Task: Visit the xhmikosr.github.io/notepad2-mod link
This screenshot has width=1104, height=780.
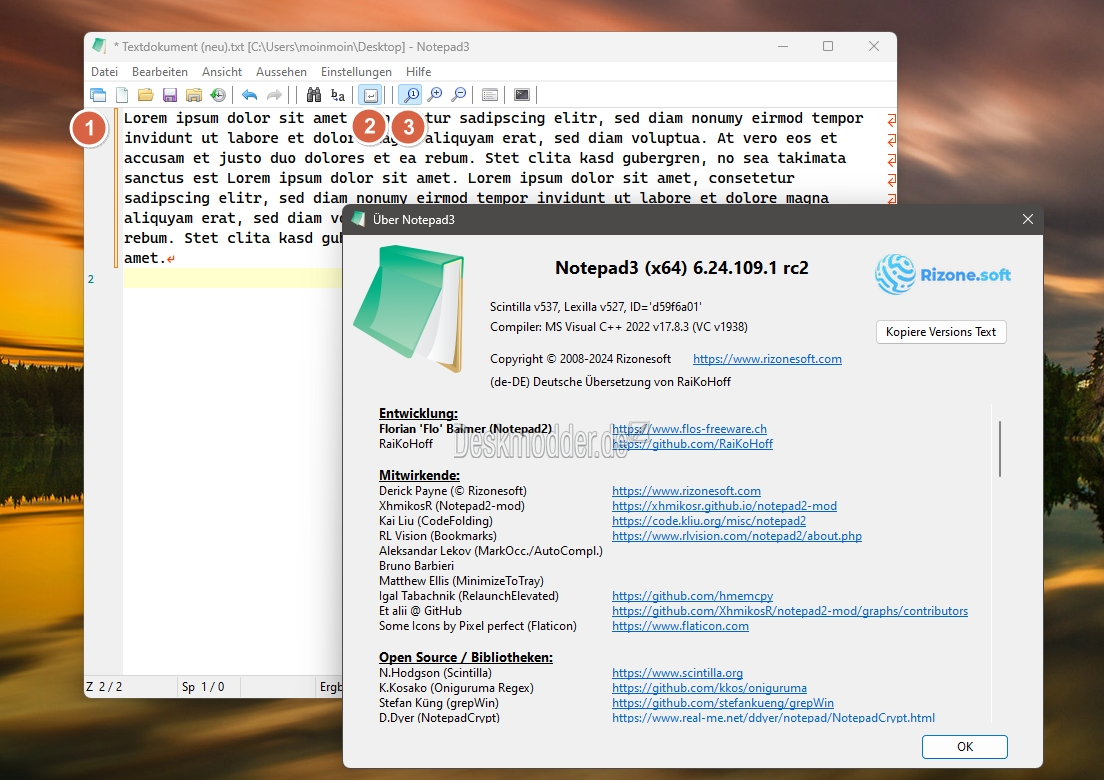Action: 724,505
